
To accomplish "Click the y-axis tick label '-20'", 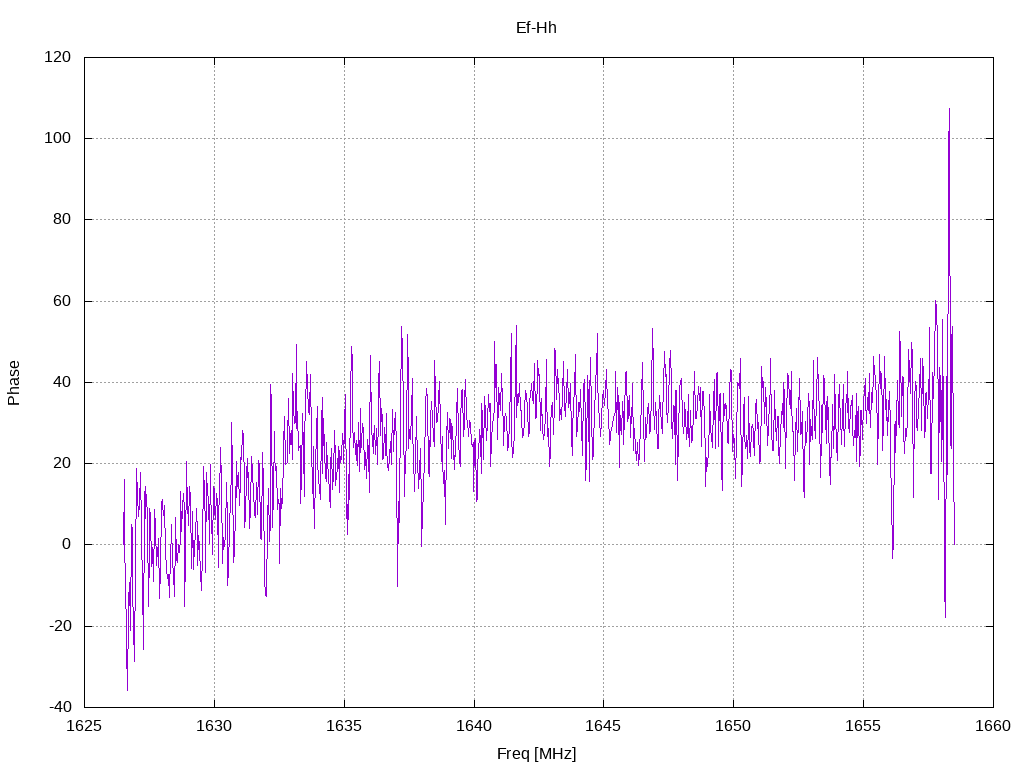I will pyautogui.click(x=60, y=626).
